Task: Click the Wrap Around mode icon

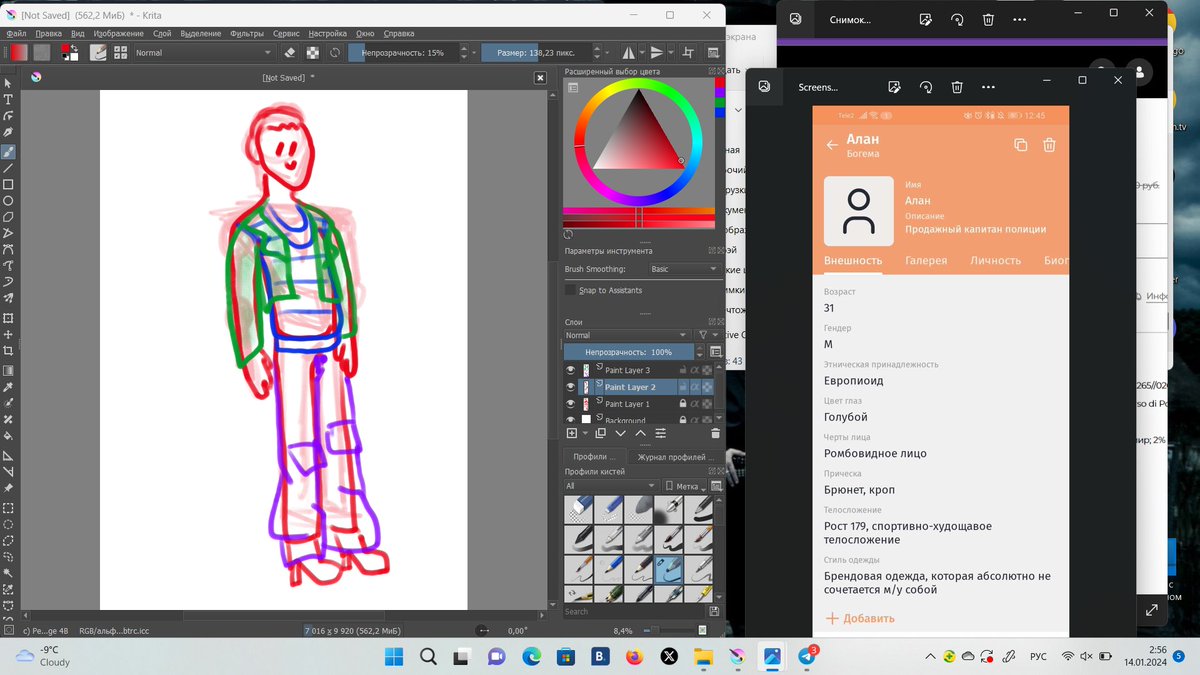Action: (x=688, y=53)
